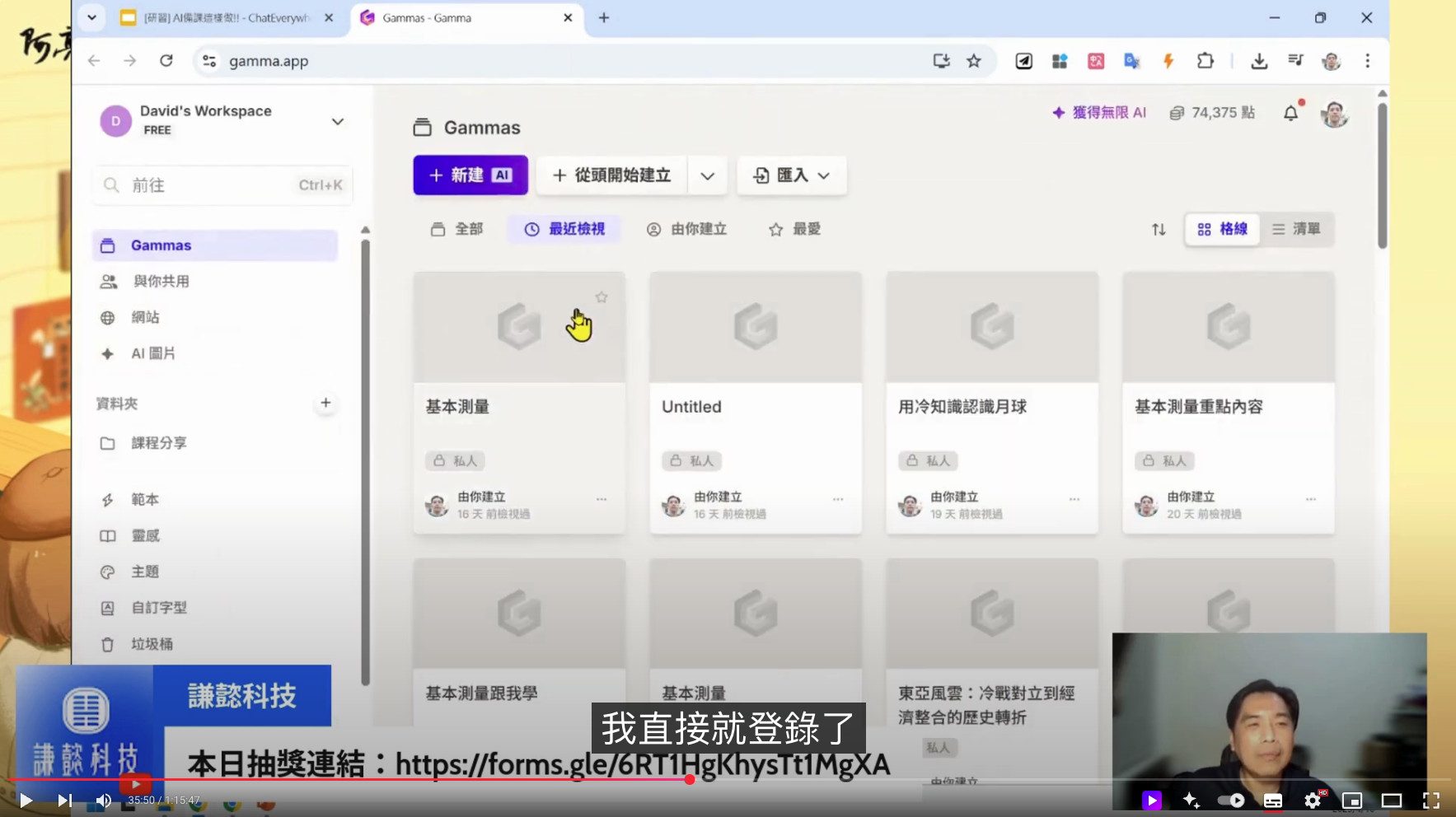Open a new browser tab

pyautogui.click(x=604, y=17)
